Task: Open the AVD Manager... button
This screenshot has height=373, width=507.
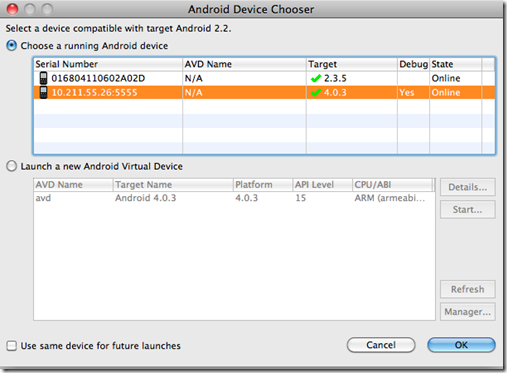Action: [x=468, y=312]
